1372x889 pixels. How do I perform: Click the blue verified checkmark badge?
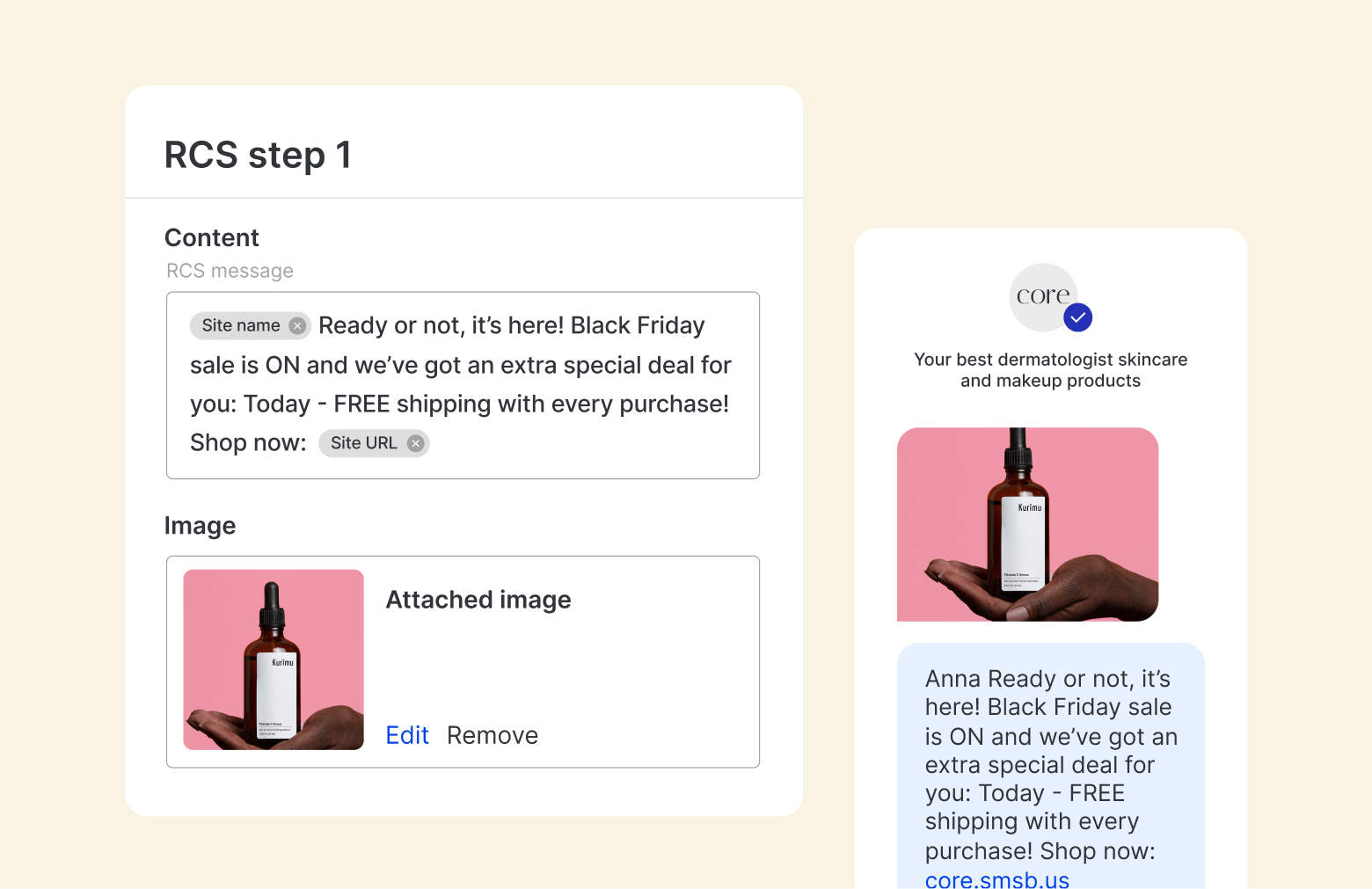tap(1077, 317)
